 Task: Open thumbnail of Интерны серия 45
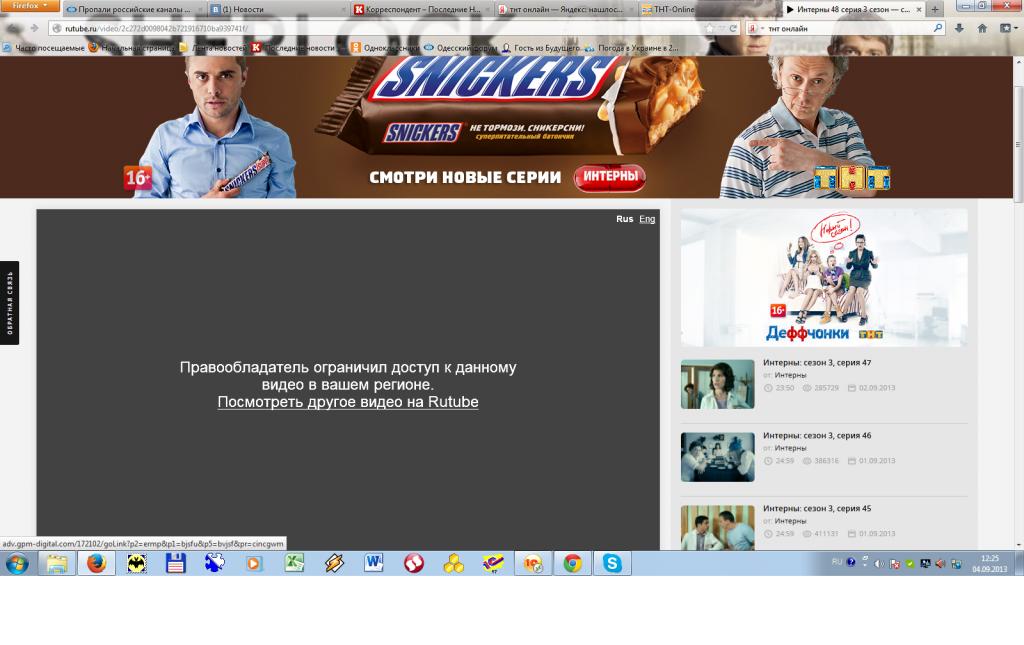(717, 527)
